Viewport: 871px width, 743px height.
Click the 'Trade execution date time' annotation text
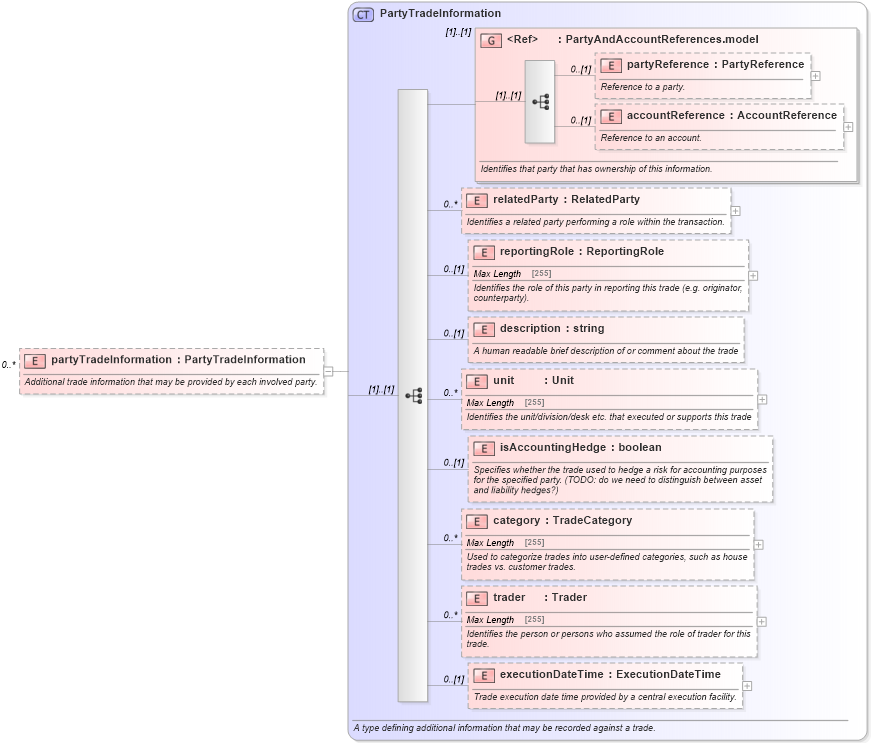(x=605, y=697)
